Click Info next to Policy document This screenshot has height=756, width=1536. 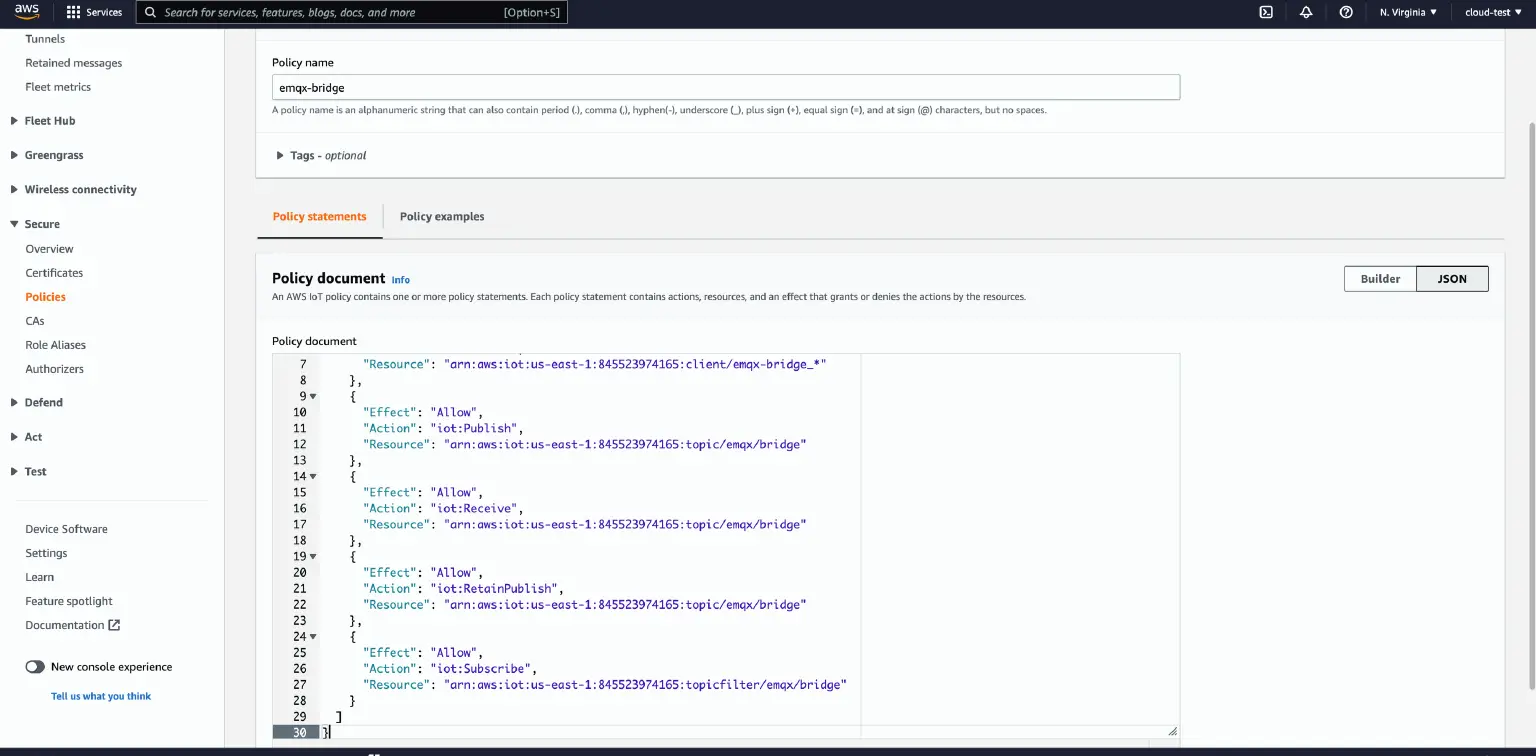point(400,280)
